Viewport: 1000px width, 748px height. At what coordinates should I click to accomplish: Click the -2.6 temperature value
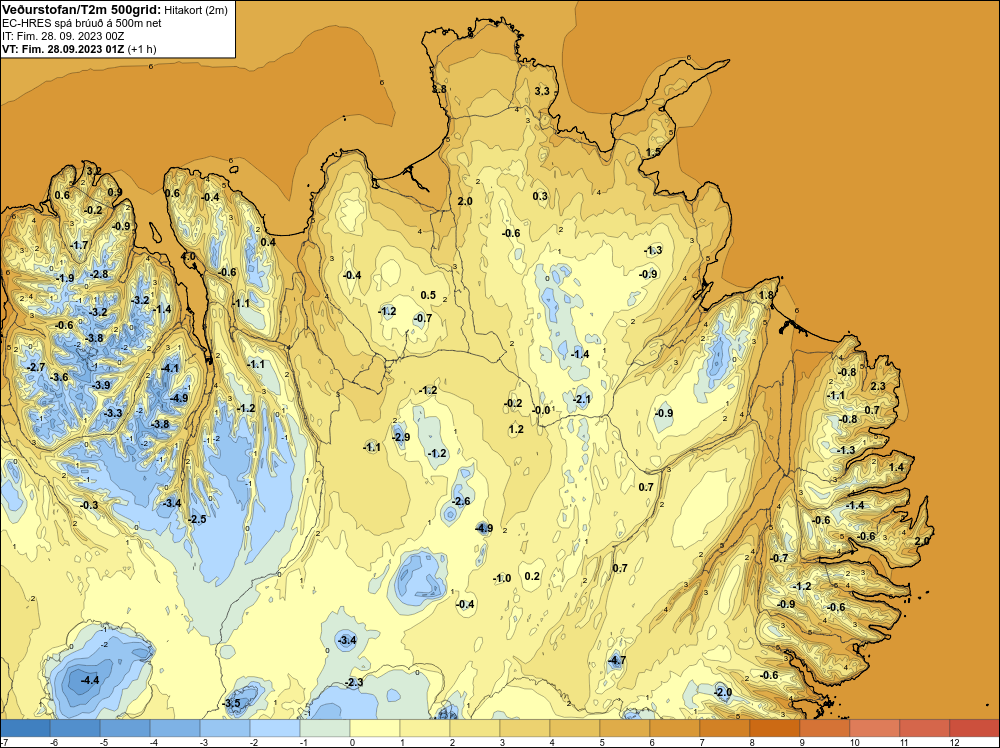461,501
